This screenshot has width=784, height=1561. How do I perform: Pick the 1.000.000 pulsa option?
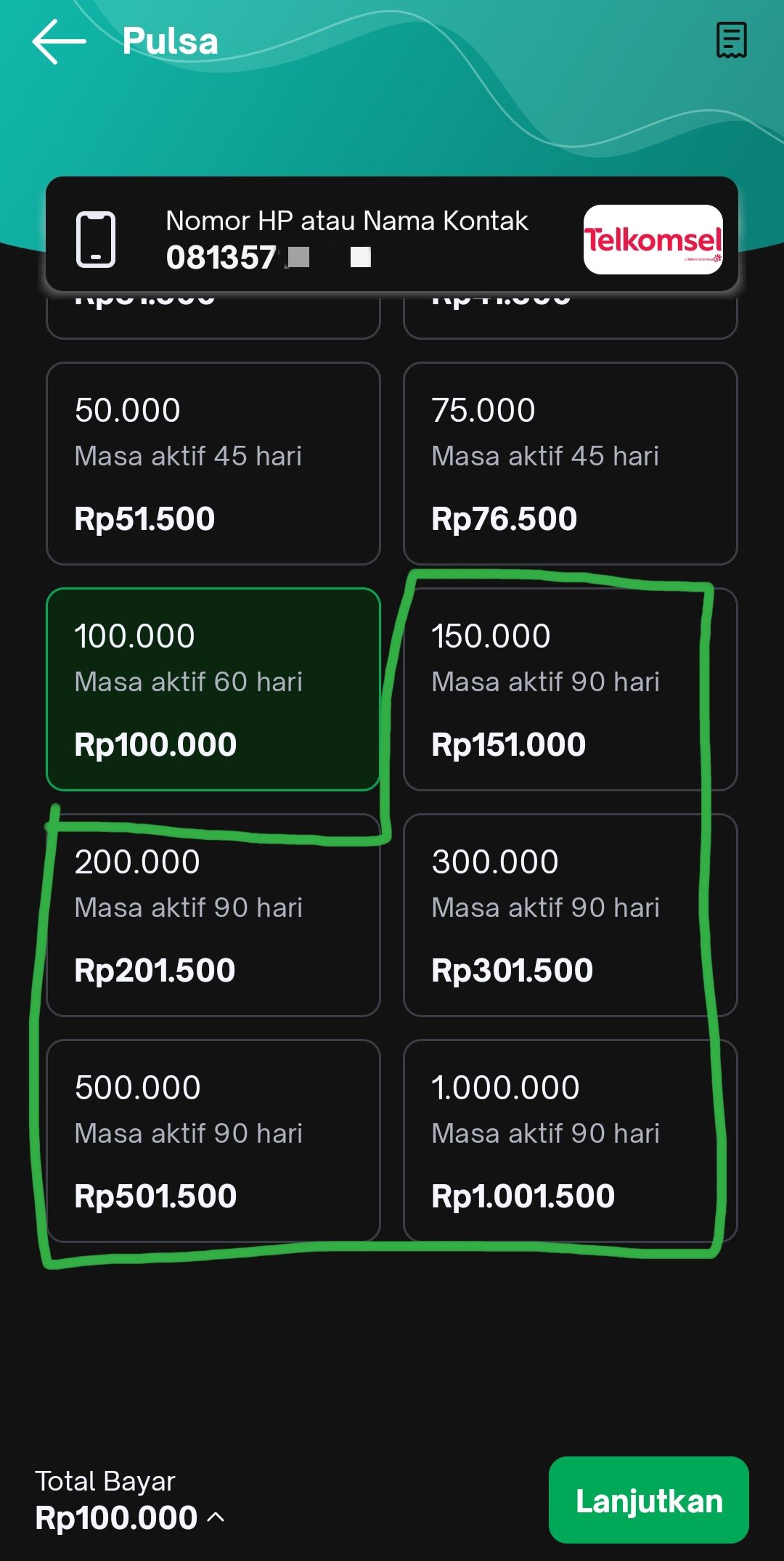(571, 1141)
